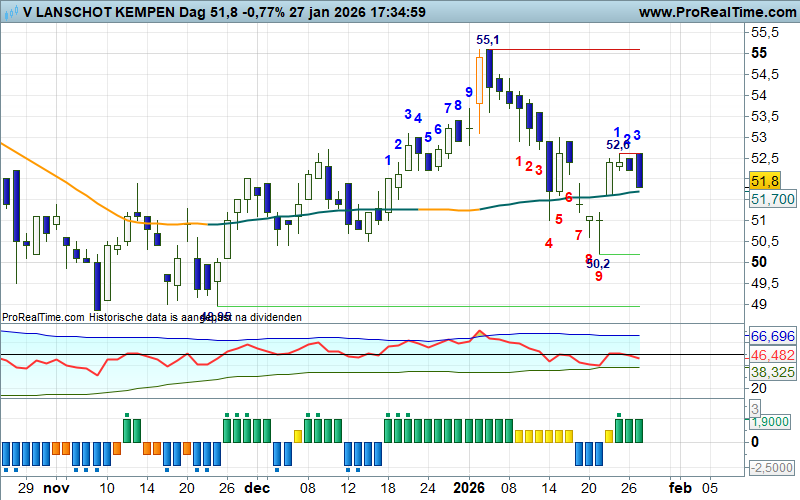
Task: Click the historische data dividenden notice
Action: pos(151,317)
